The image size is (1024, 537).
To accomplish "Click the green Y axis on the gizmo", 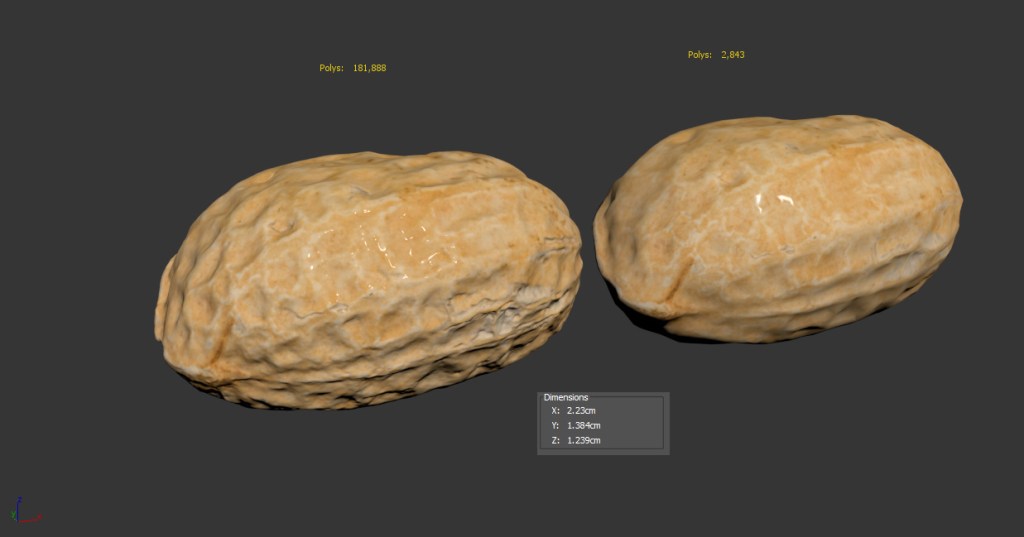I will point(15,515).
